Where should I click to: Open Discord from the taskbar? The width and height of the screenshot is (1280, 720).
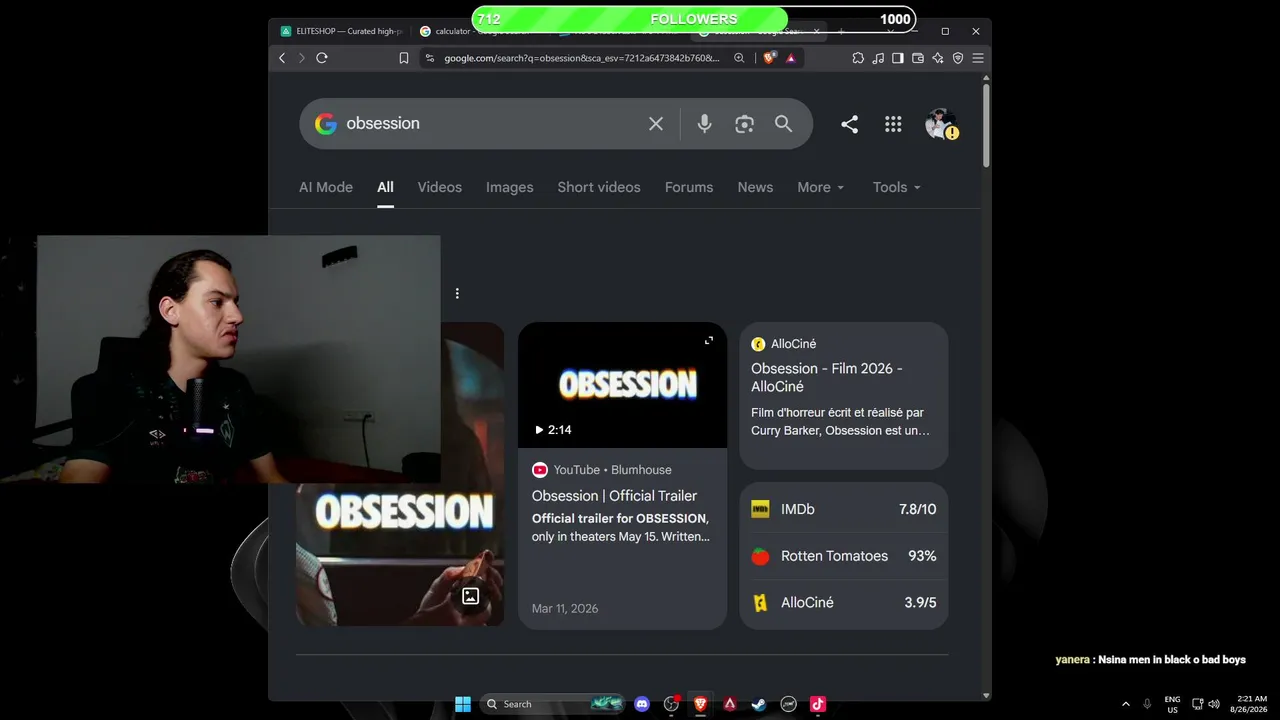642,704
